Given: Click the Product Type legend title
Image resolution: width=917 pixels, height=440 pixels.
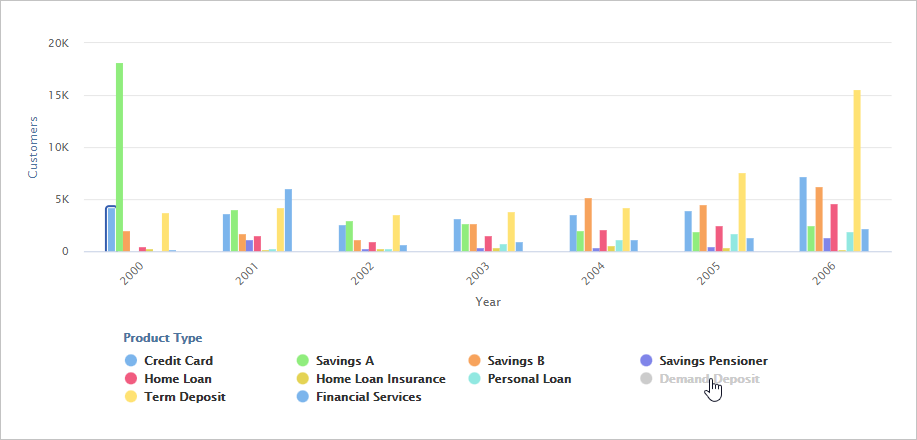Looking at the screenshot, I should [162, 338].
